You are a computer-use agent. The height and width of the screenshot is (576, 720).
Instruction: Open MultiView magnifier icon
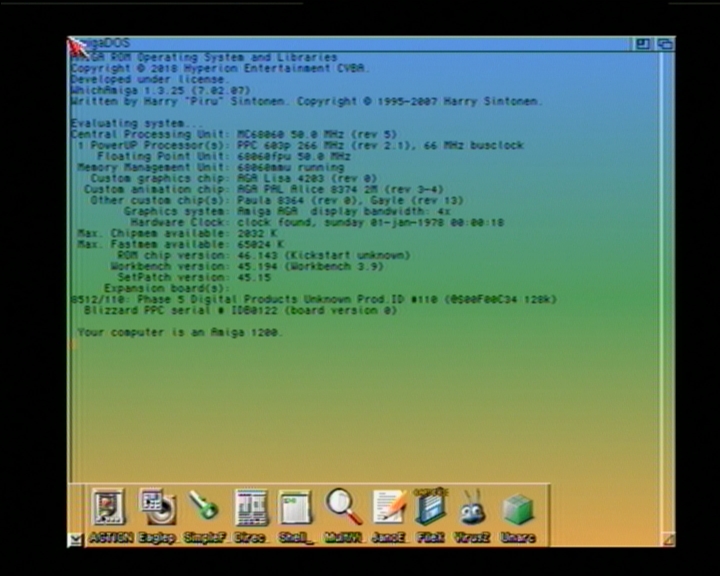[x=342, y=509]
